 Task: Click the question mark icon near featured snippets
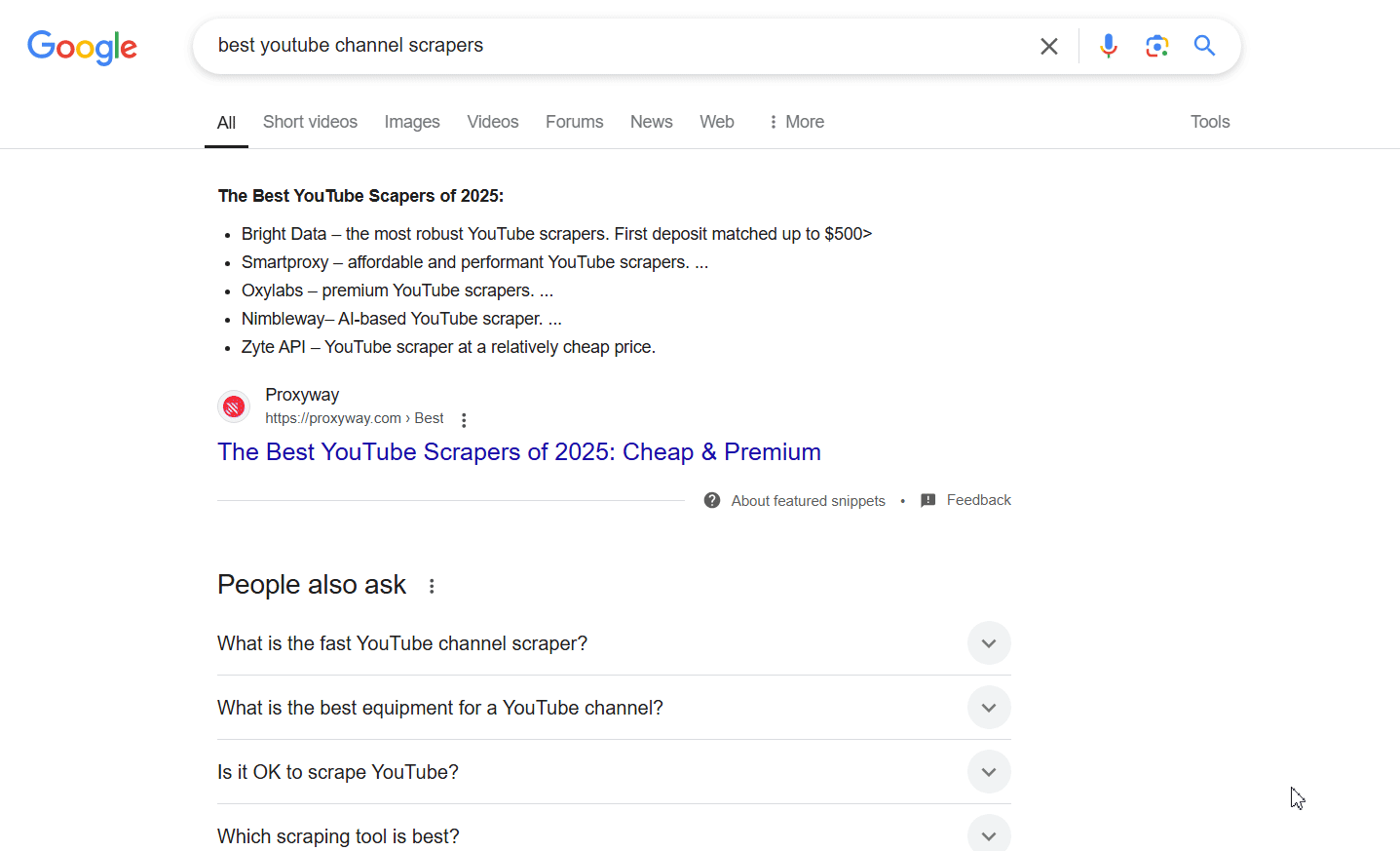712,499
